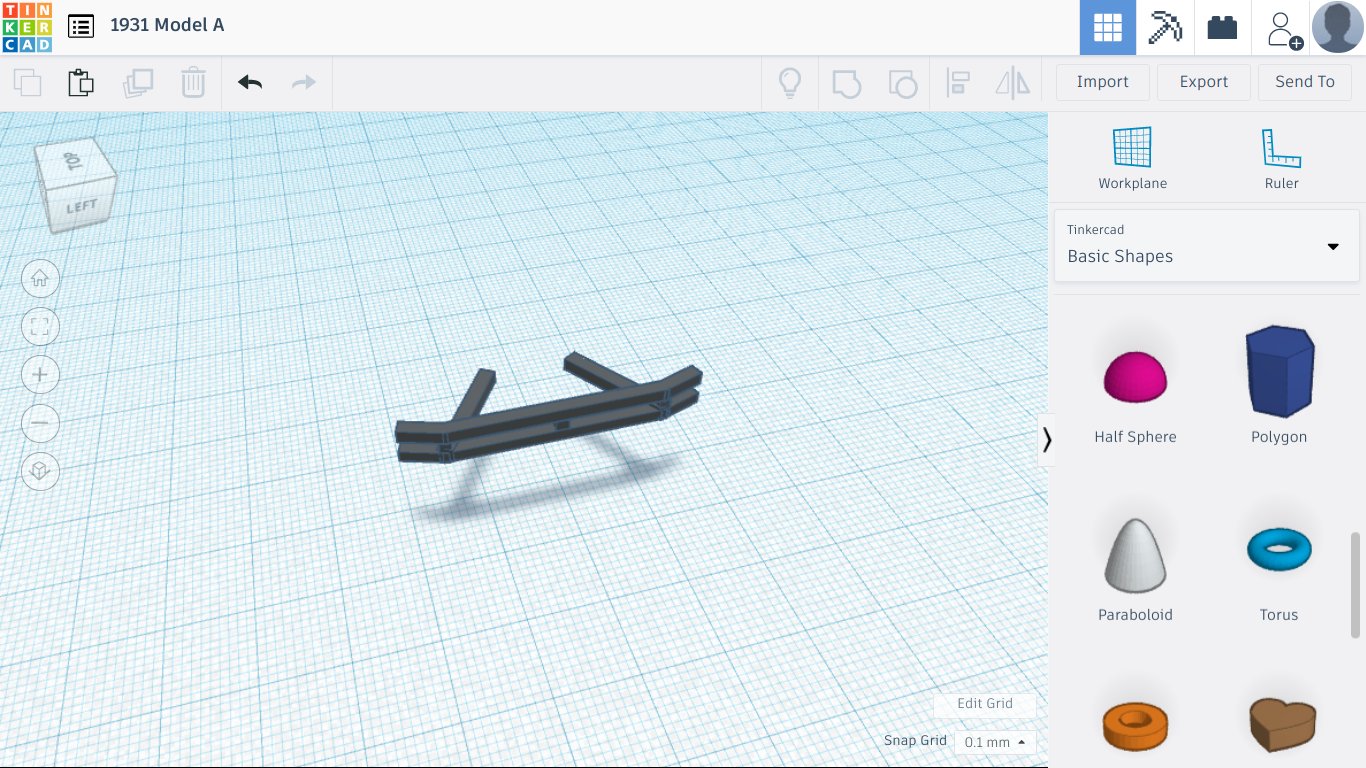Toggle orthographic view mode
Screen dimensions: 1366x768
40,471
